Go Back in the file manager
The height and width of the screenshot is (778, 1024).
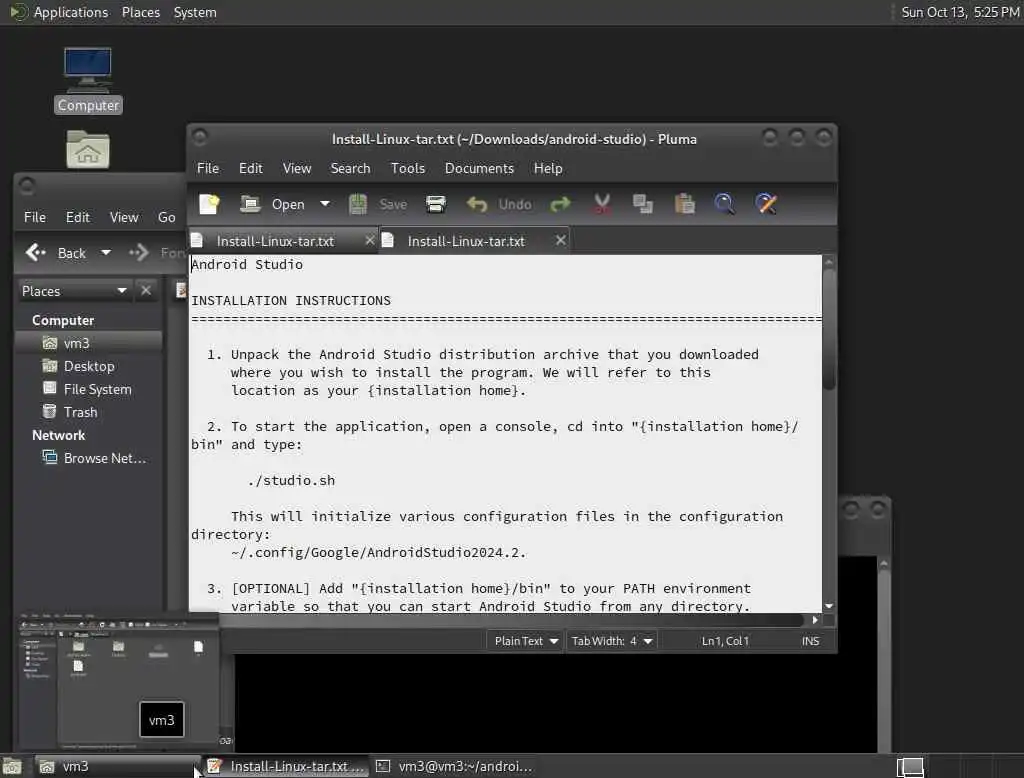click(x=56, y=253)
